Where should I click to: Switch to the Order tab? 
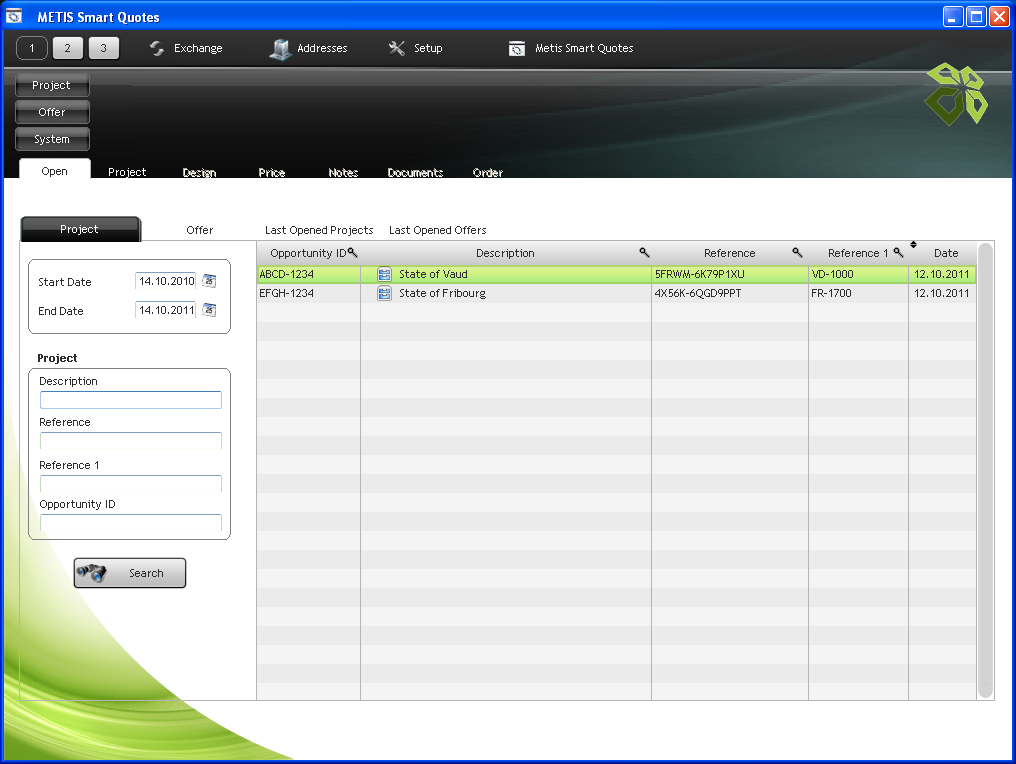coord(488,172)
